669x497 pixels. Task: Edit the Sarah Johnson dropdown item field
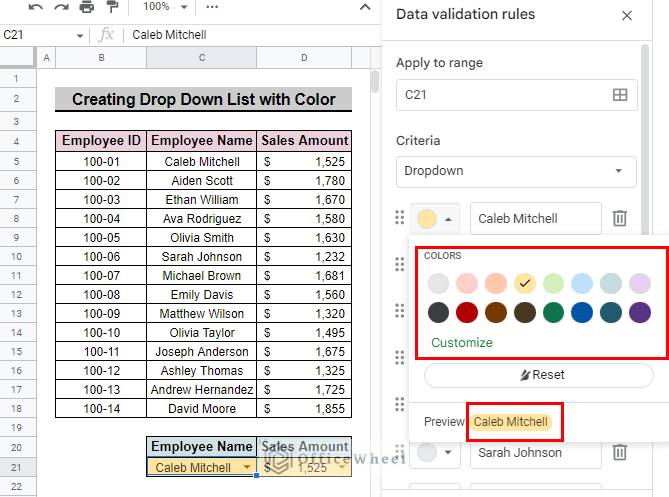[x=536, y=453]
